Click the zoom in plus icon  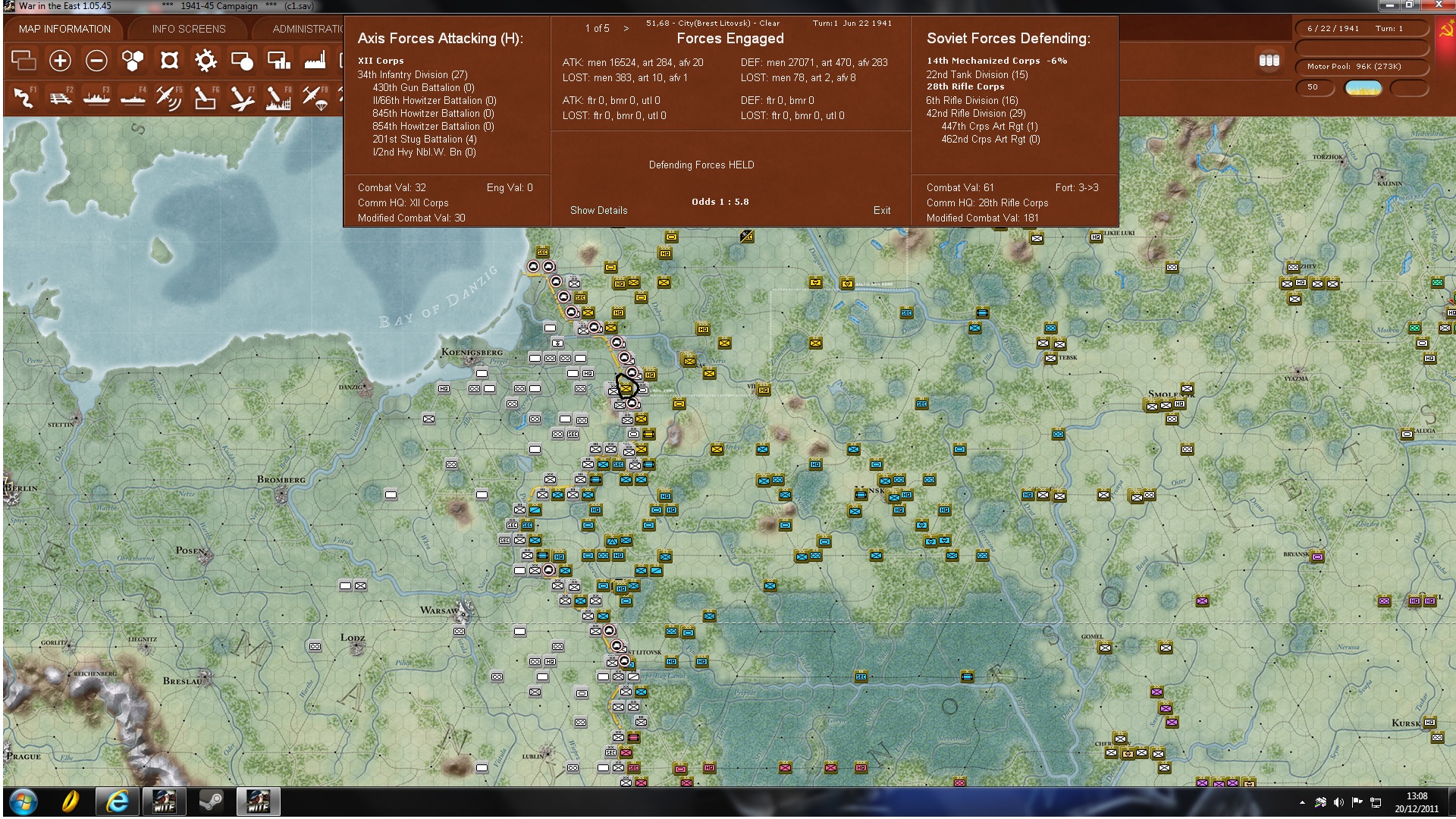(x=60, y=60)
